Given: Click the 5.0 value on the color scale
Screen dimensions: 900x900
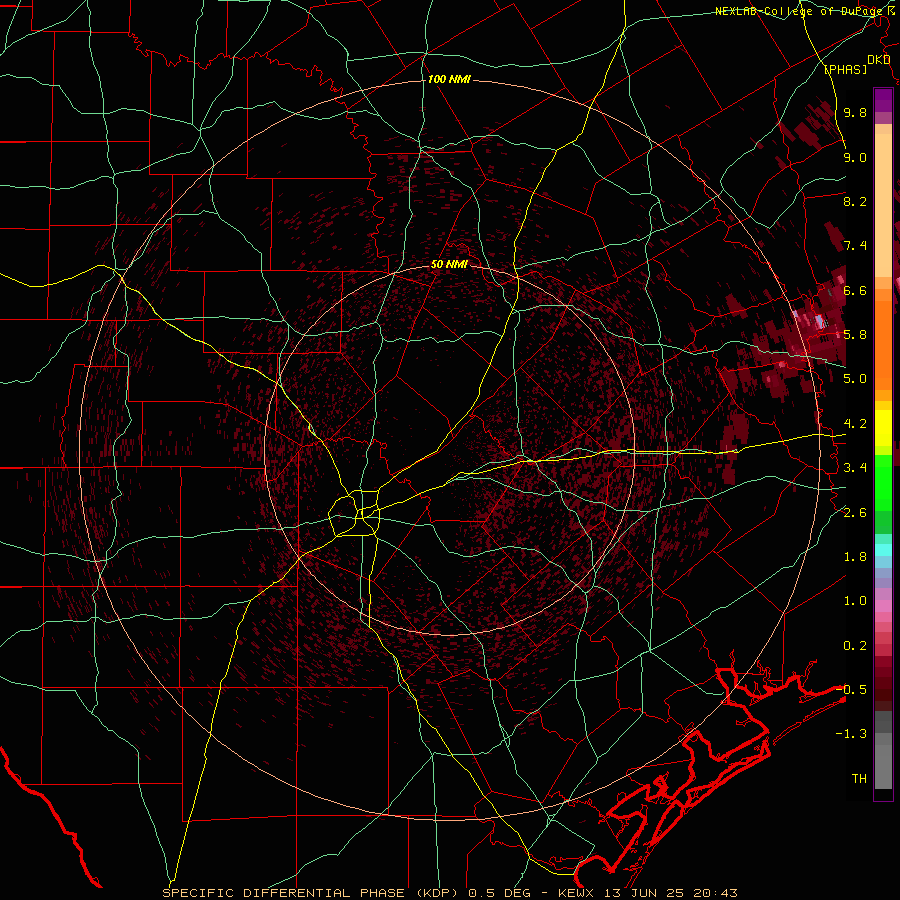Looking at the screenshot, I should [x=855, y=379].
